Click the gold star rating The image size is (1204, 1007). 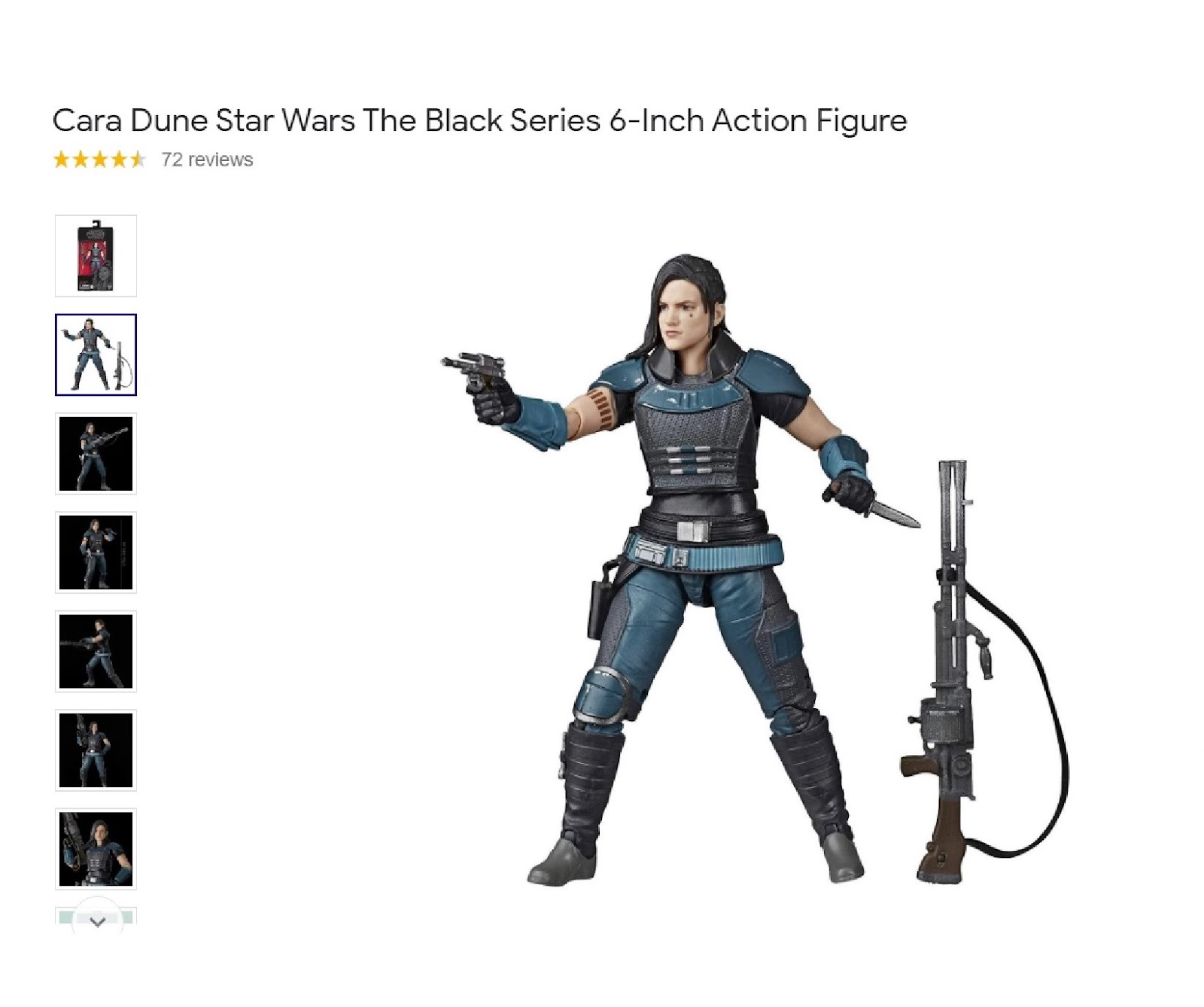click(x=99, y=160)
